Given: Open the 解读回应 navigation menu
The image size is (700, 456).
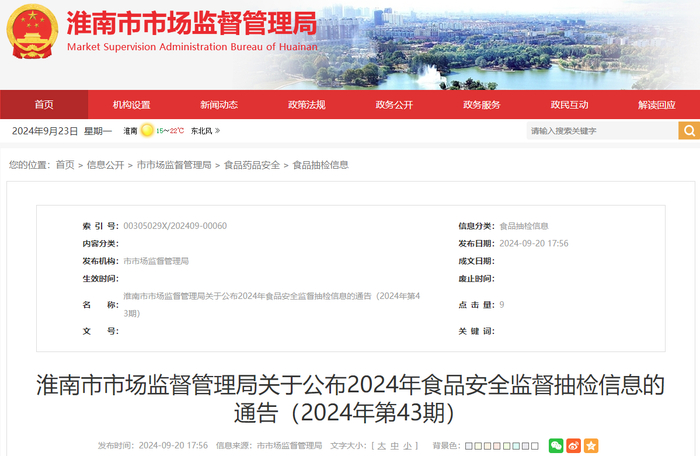Looking at the screenshot, I should [x=657, y=105].
